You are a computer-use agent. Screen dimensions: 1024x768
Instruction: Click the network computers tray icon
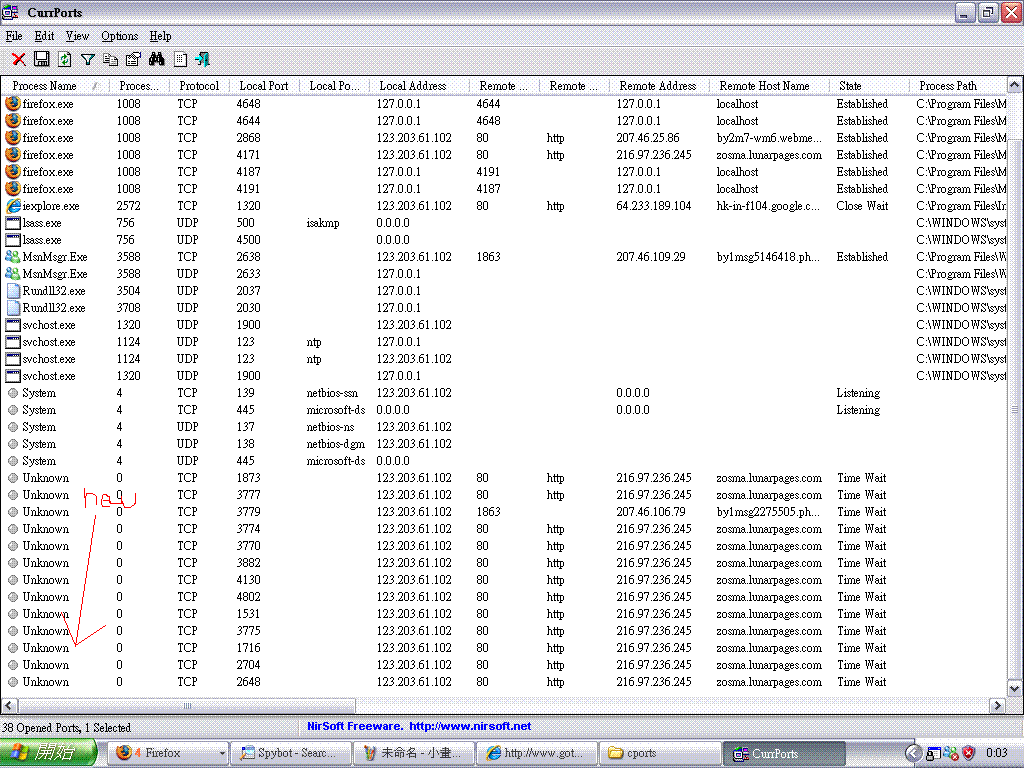click(934, 753)
